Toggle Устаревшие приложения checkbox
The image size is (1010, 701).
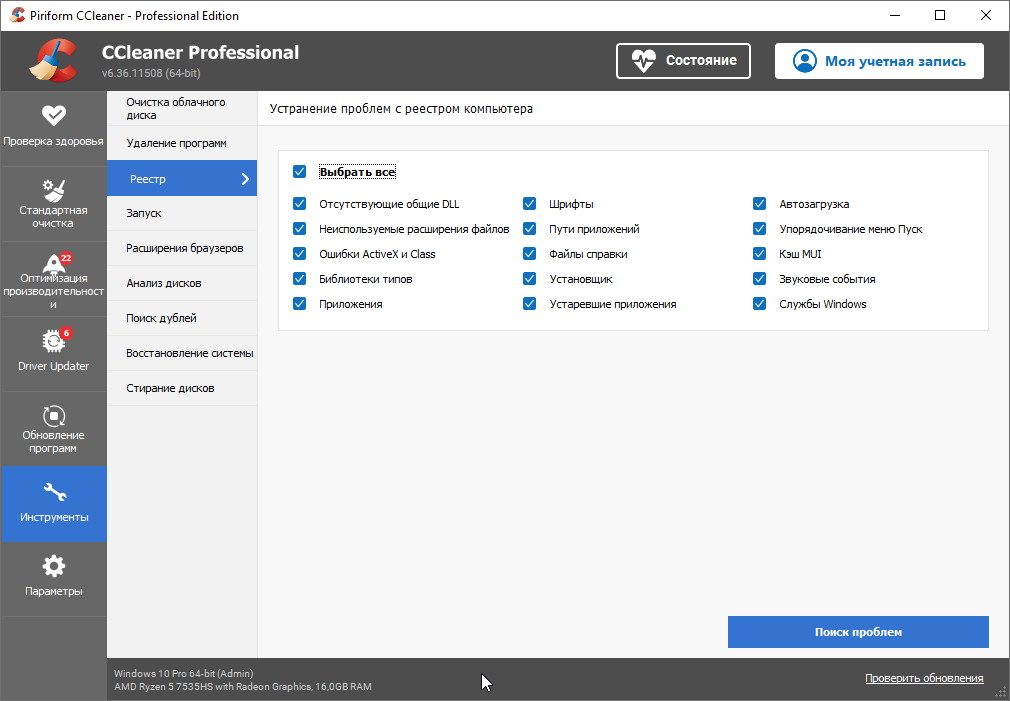529,304
